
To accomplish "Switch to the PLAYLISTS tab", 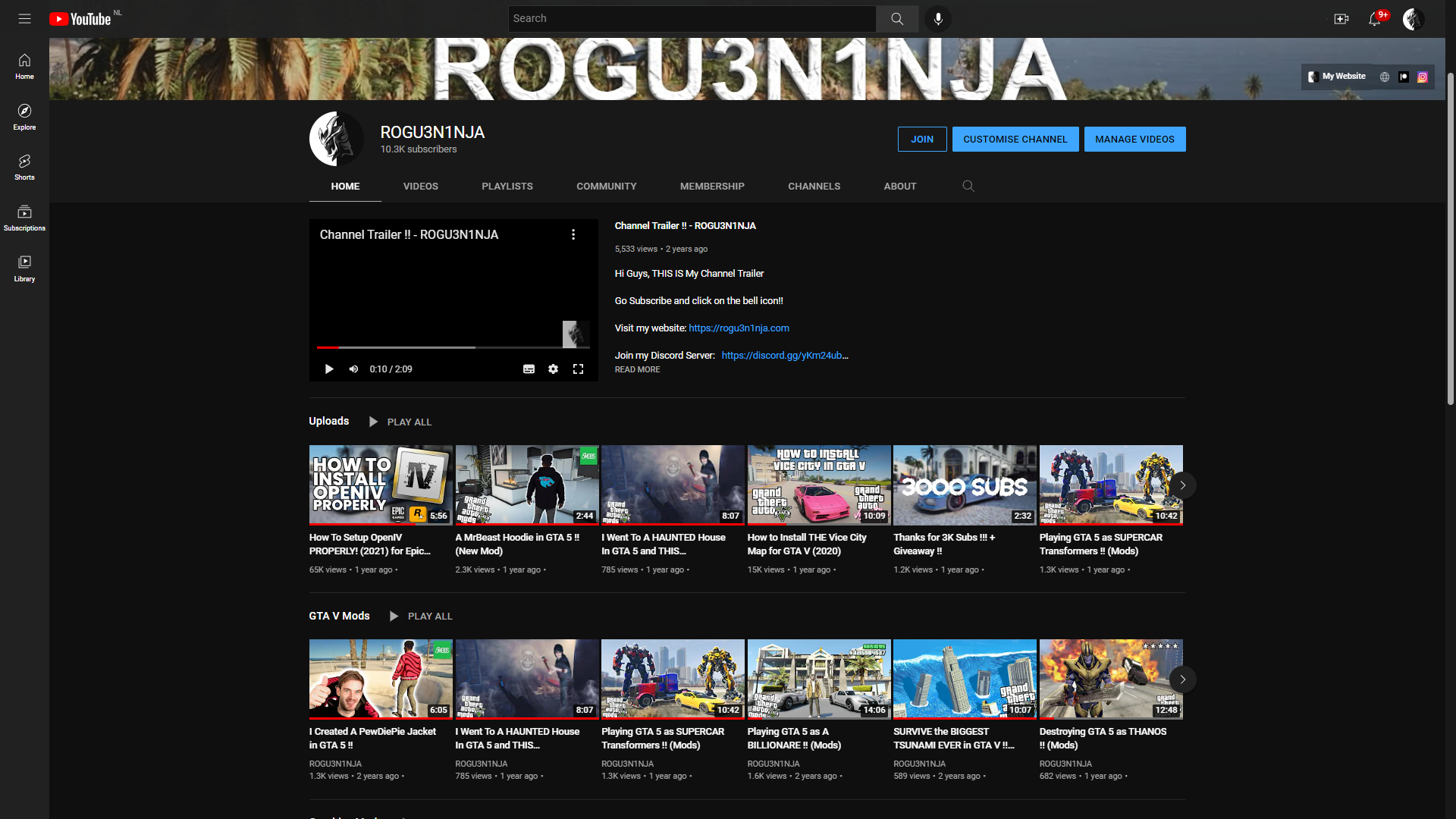I will 507,186.
